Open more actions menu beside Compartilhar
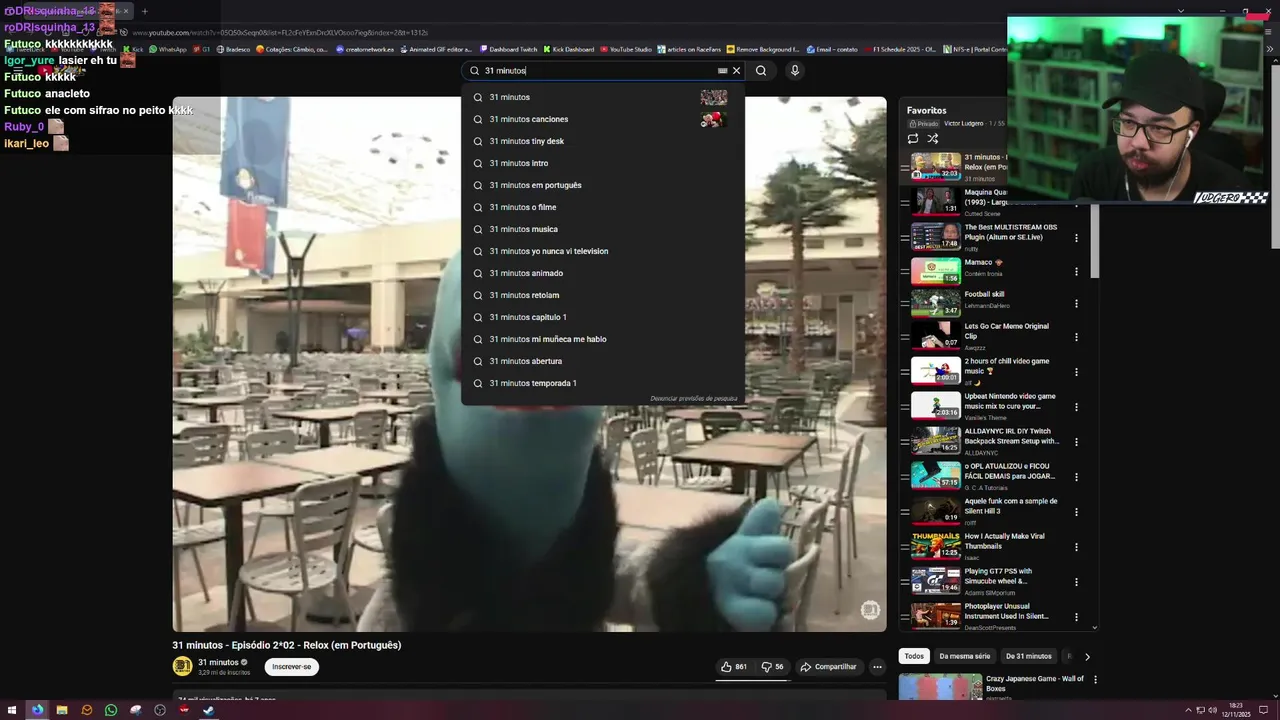The image size is (1280, 720). (x=877, y=667)
